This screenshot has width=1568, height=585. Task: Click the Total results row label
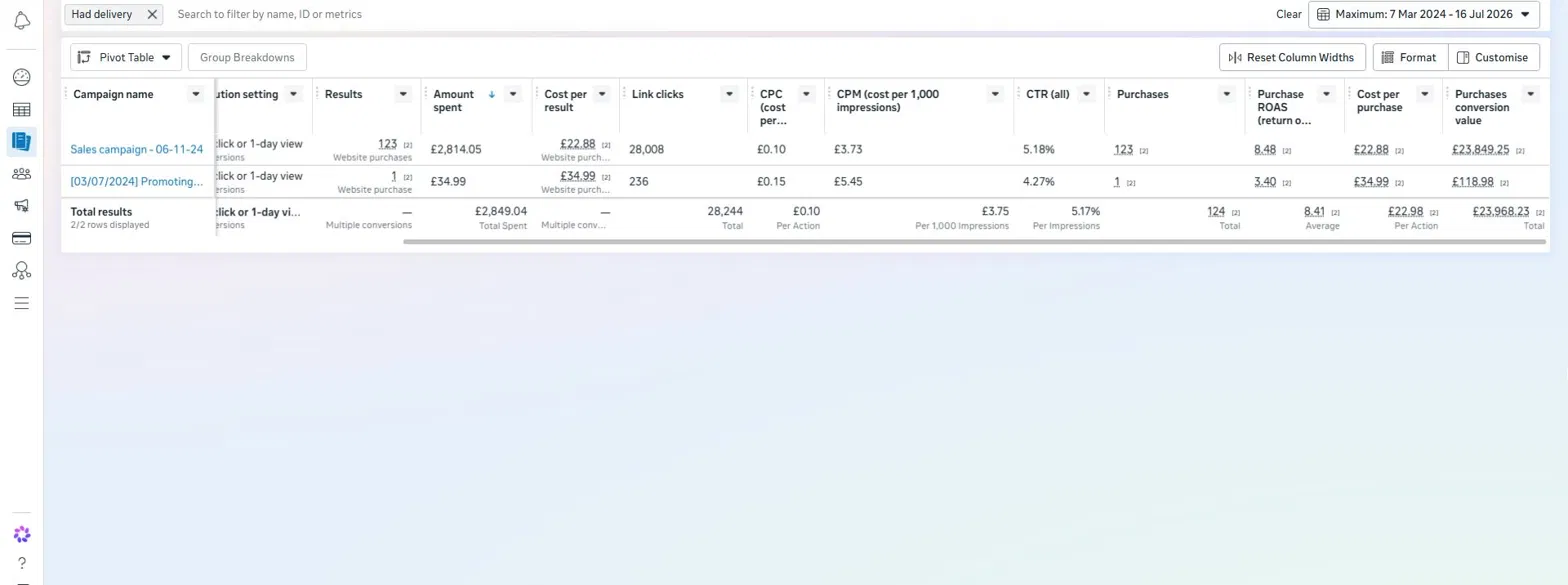(101, 212)
